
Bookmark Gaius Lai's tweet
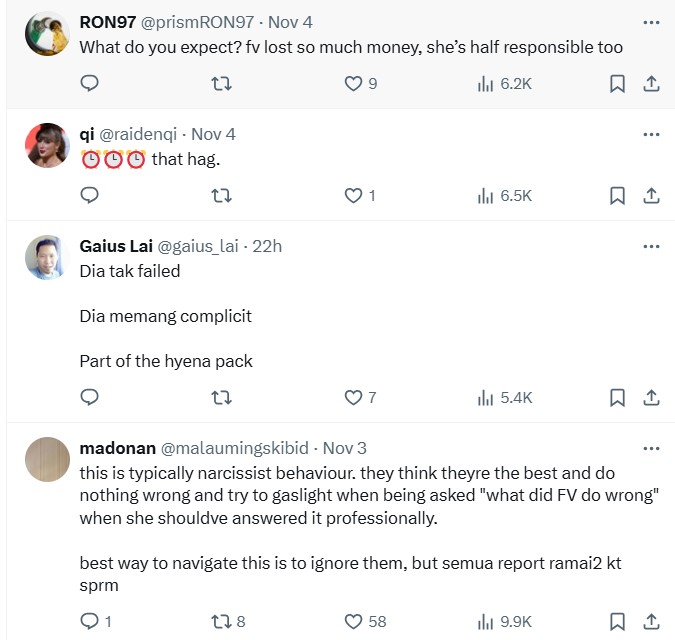[x=617, y=398]
